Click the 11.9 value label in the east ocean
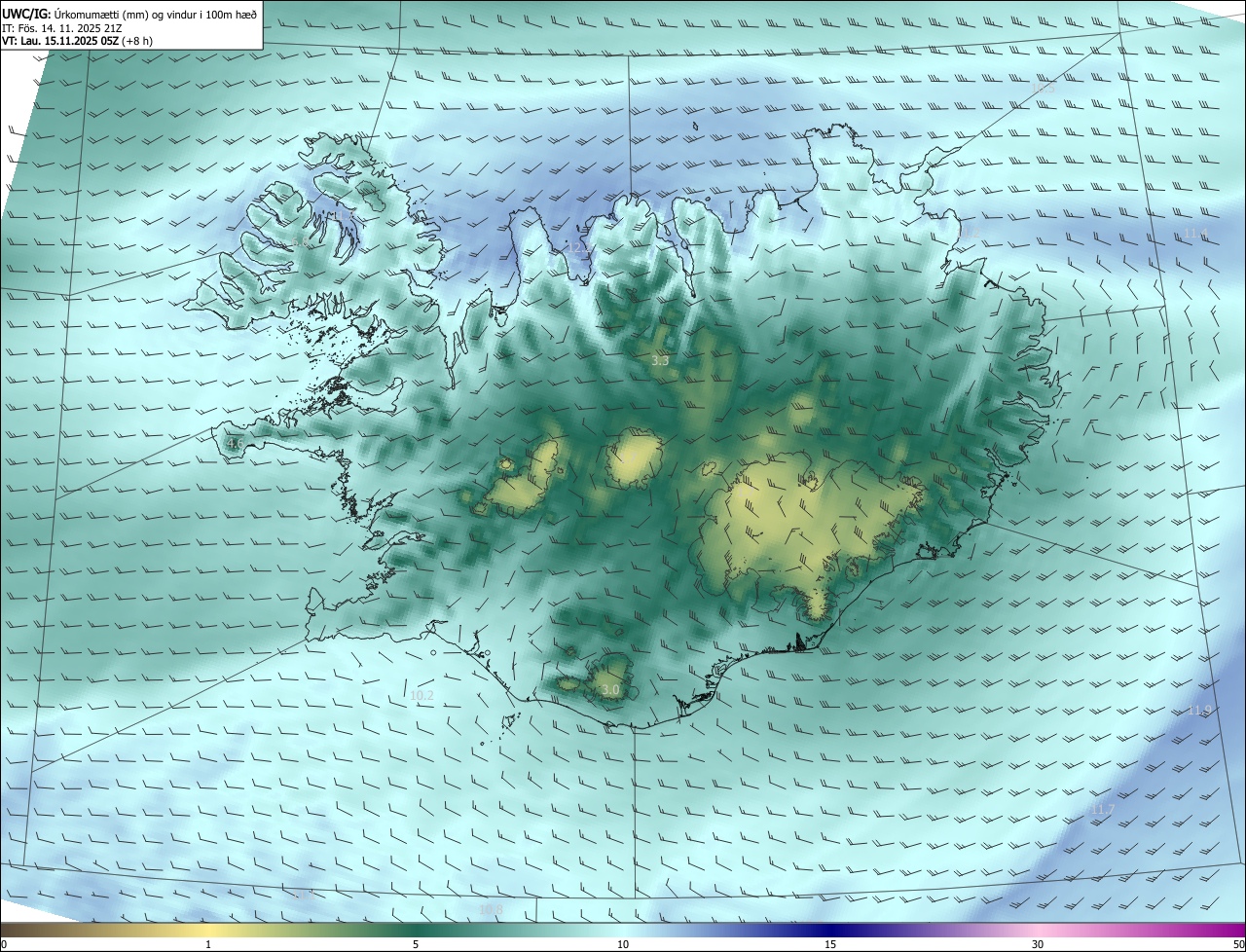This screenshot has width=1246, height=952. tap(1199, 711)
